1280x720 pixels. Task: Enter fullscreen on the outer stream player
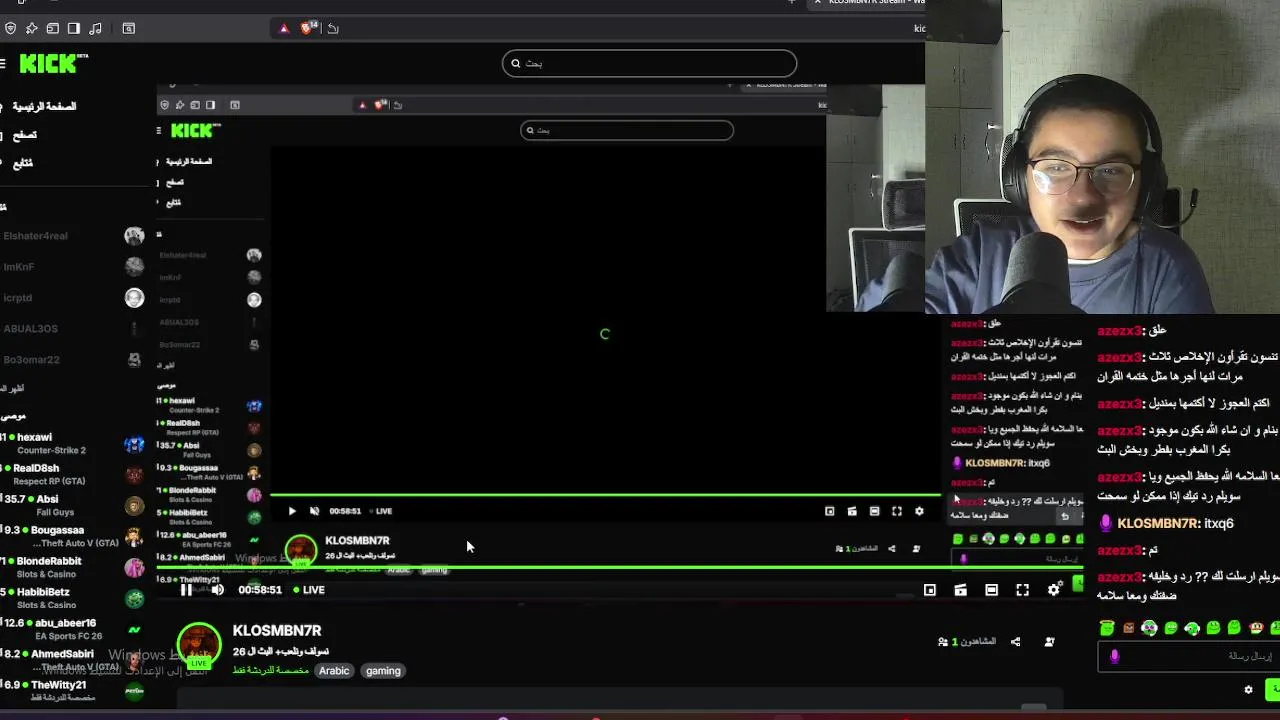1022,590
